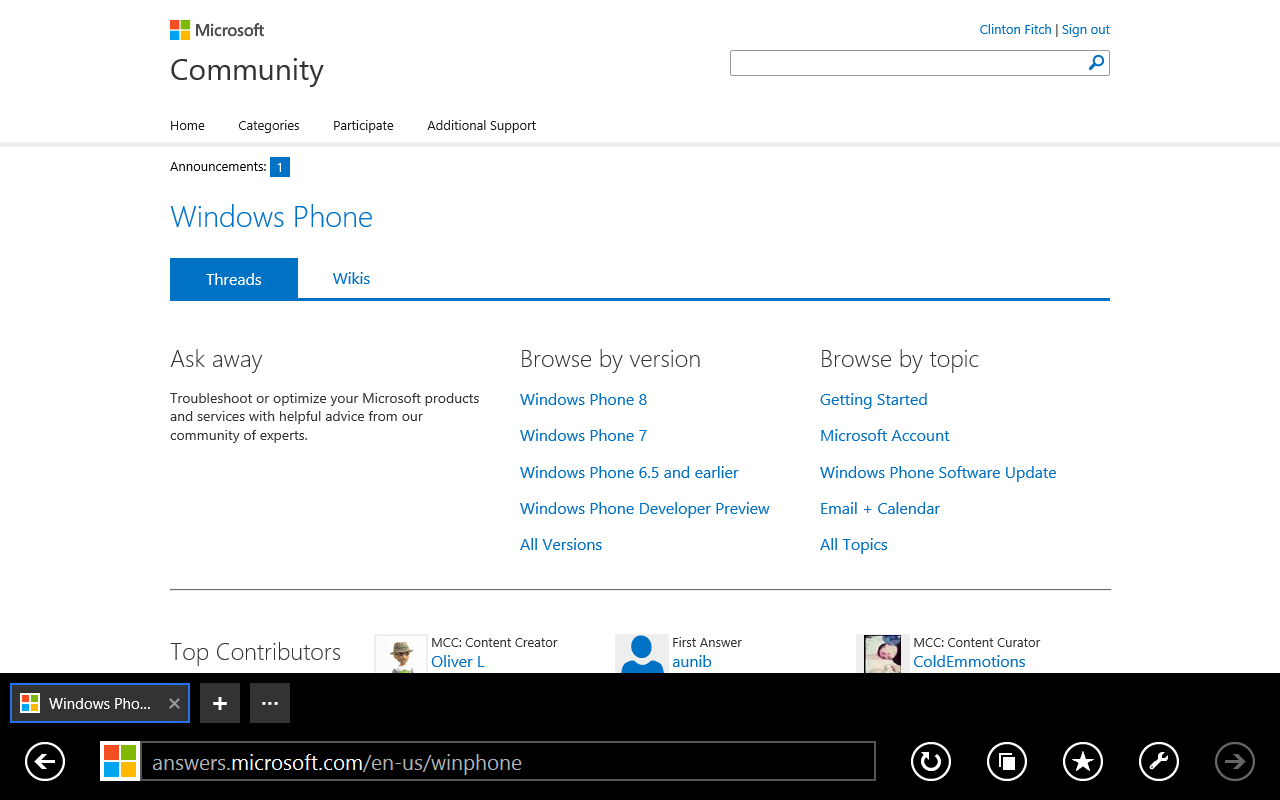Click the Microsoft logo in the header
Viewport: 1280px width, 800px height.
(217, 30)
